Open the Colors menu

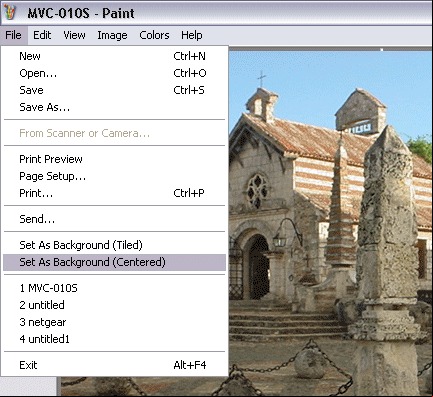pos(154,35)
